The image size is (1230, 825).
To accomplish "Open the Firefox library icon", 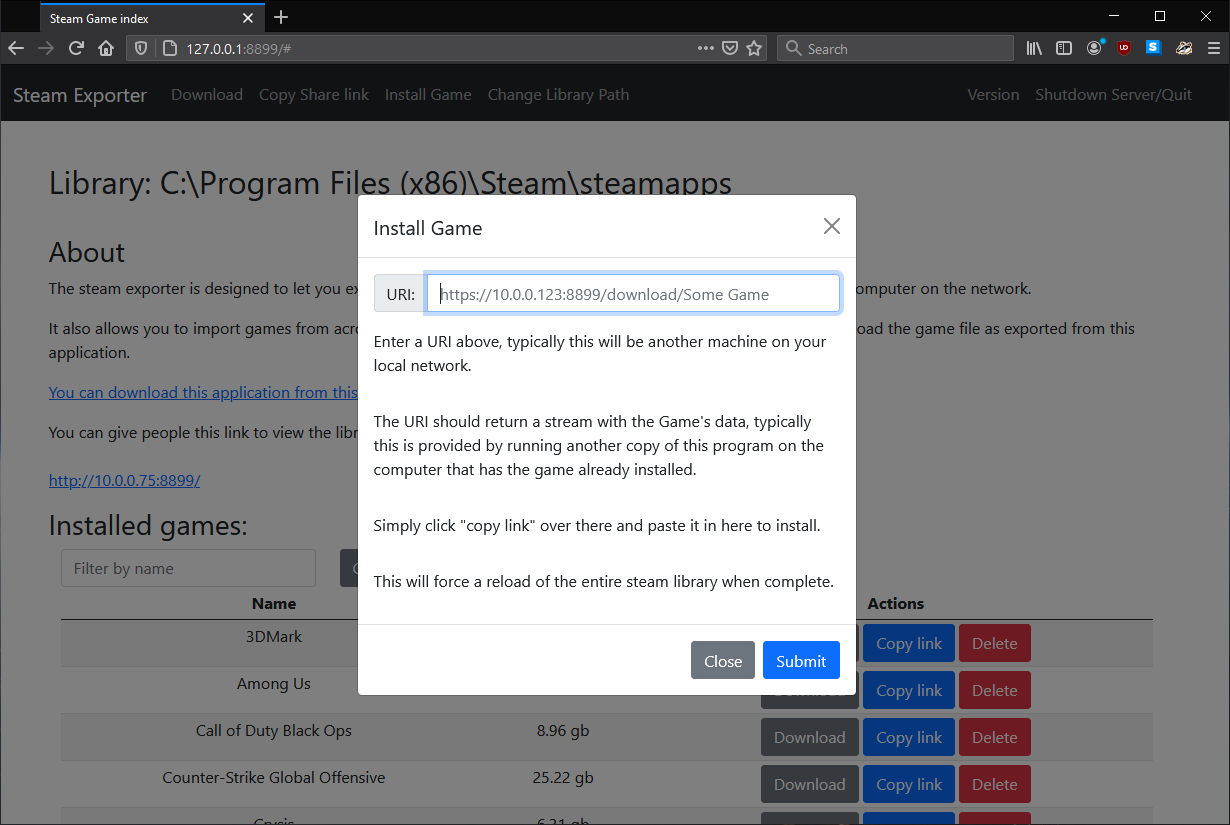I will [1034, 48].
